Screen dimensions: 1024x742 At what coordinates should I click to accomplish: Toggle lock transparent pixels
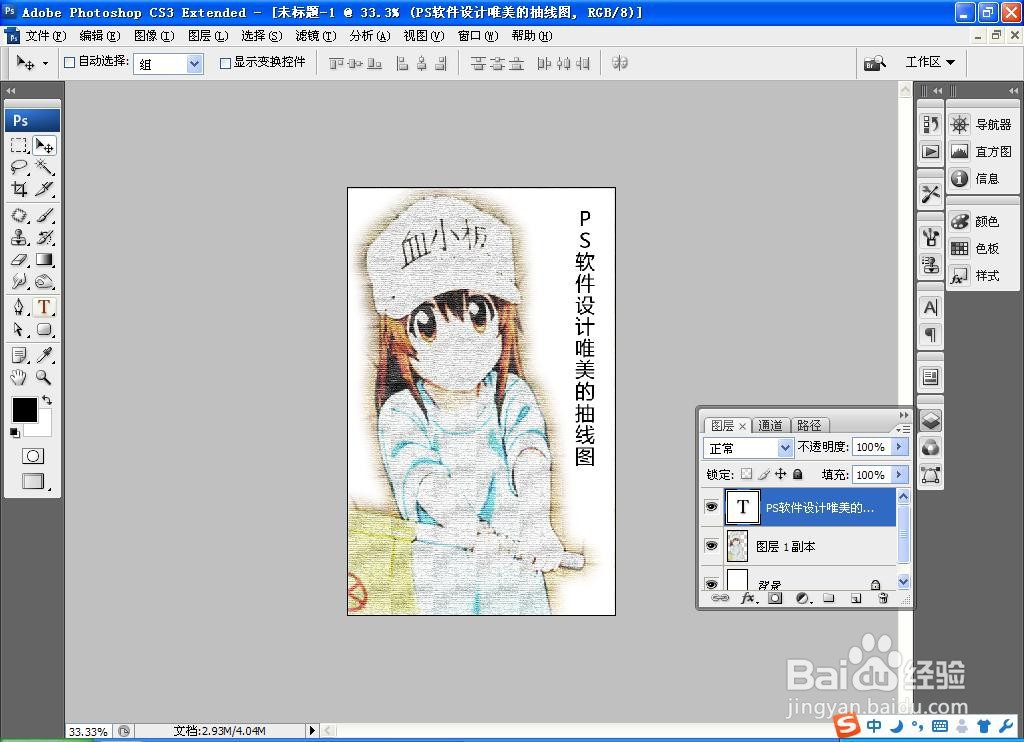pyautogui.click(x=746, y=474)
